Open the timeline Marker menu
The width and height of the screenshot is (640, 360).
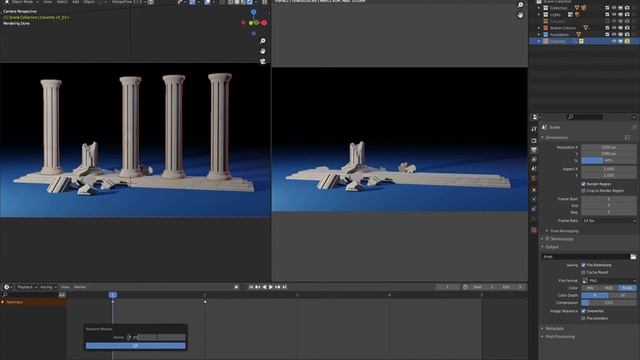[80, 287]
